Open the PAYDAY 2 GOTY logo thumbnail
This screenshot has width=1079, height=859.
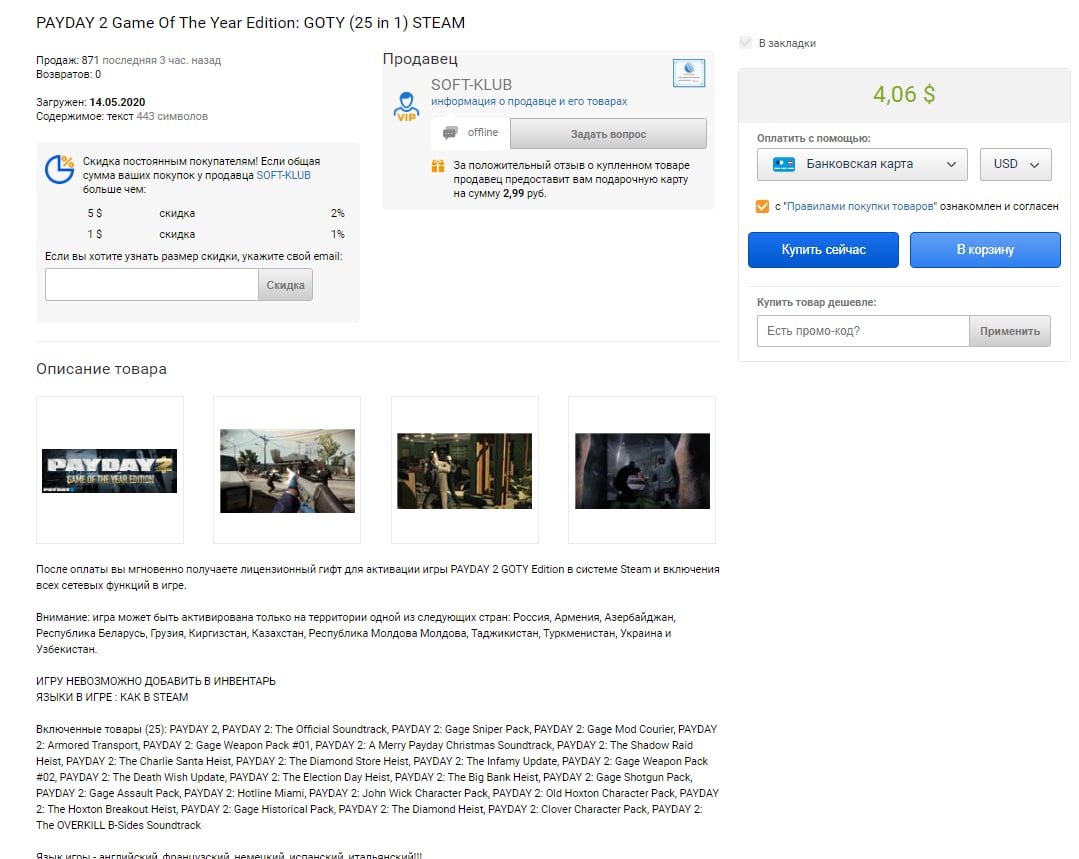point(109,470)
